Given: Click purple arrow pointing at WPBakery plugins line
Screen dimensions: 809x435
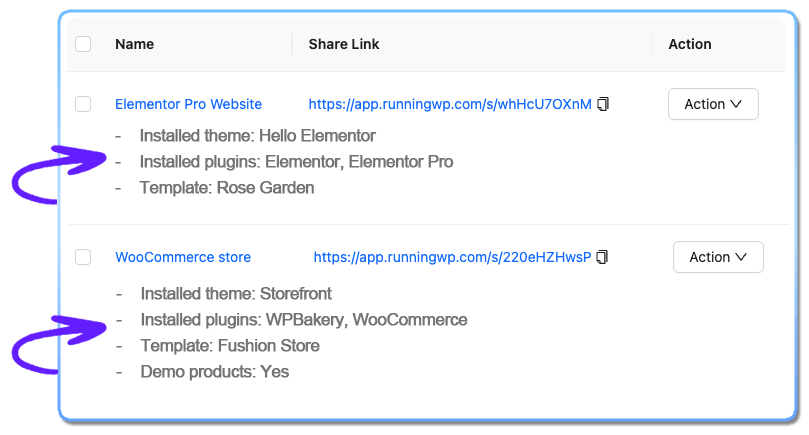Looking at the screenshot, I should tap(59, 344).
